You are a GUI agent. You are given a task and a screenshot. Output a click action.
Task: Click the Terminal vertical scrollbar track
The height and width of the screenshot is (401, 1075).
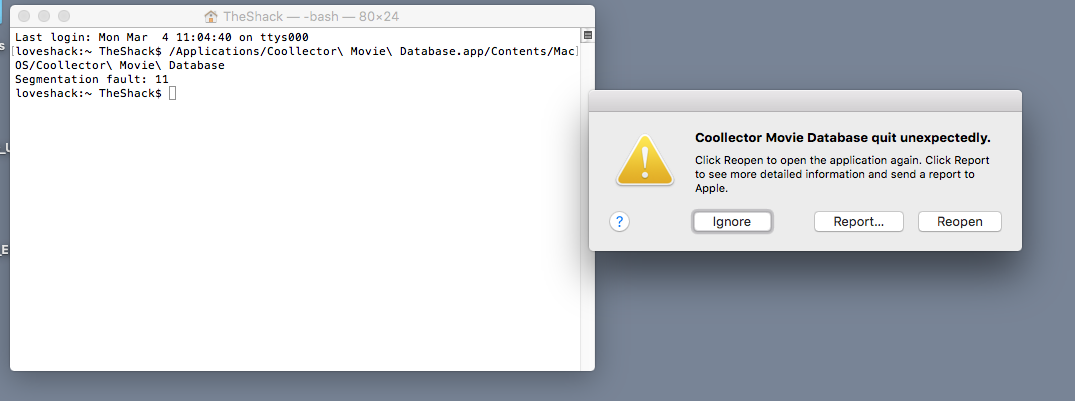coord(588,206)
